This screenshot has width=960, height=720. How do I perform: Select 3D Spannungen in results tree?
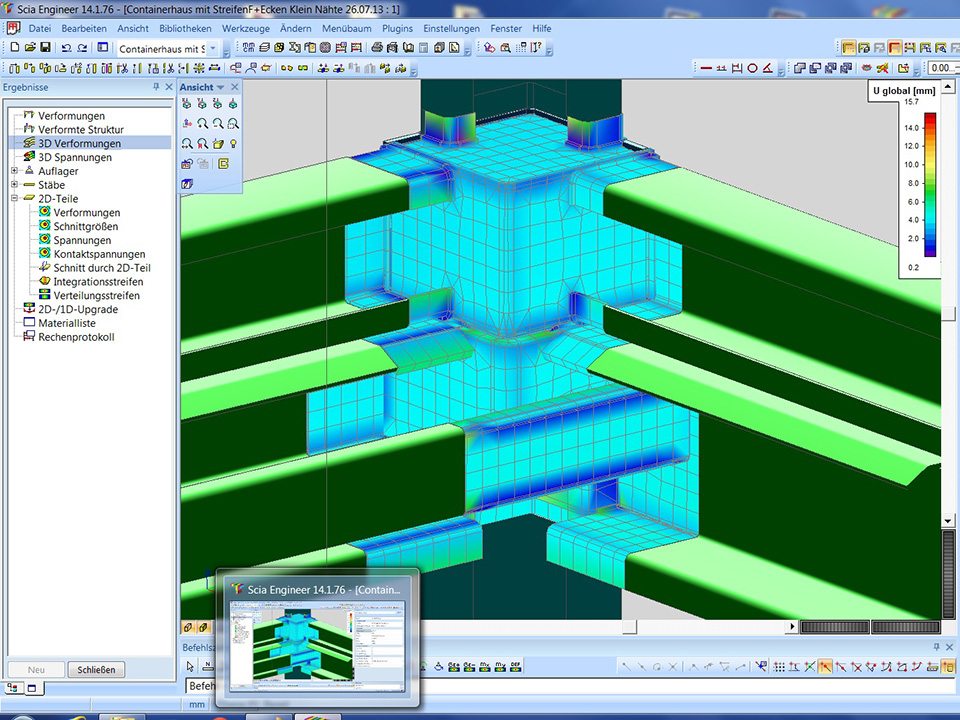[x=75, y=157]
